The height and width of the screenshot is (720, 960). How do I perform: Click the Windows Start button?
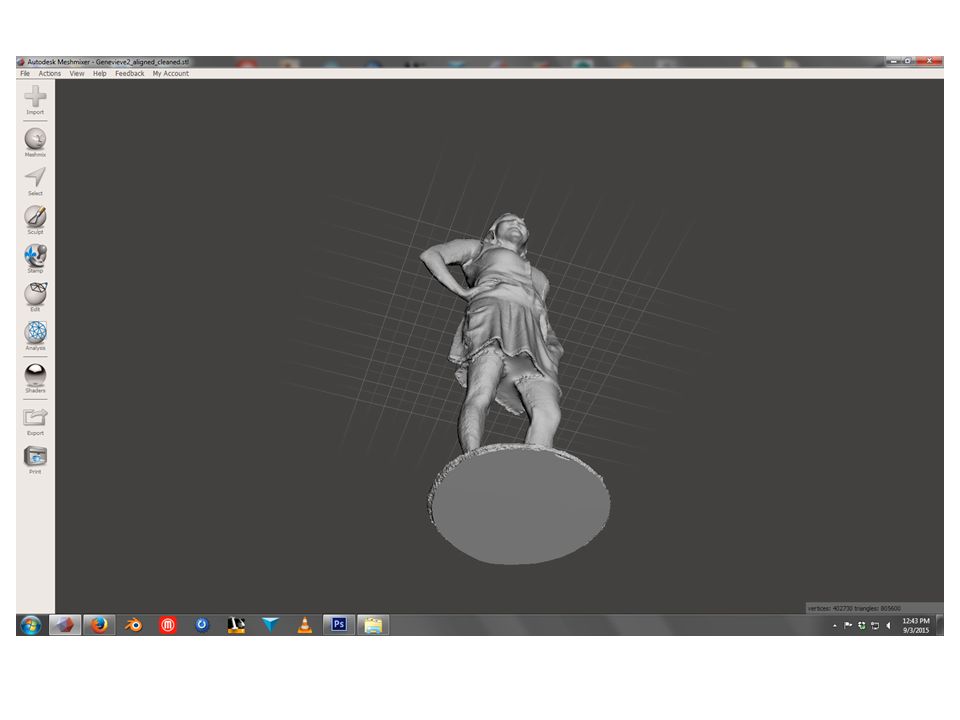pyautogui.click(x=31, y=625)
